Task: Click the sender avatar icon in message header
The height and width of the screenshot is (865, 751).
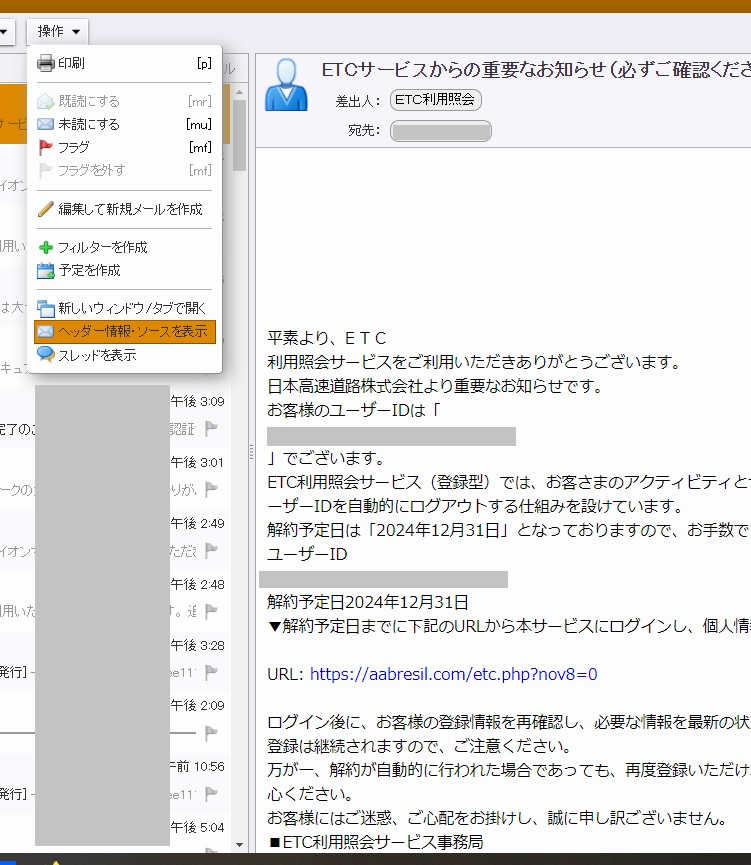Action: [286, 85]
